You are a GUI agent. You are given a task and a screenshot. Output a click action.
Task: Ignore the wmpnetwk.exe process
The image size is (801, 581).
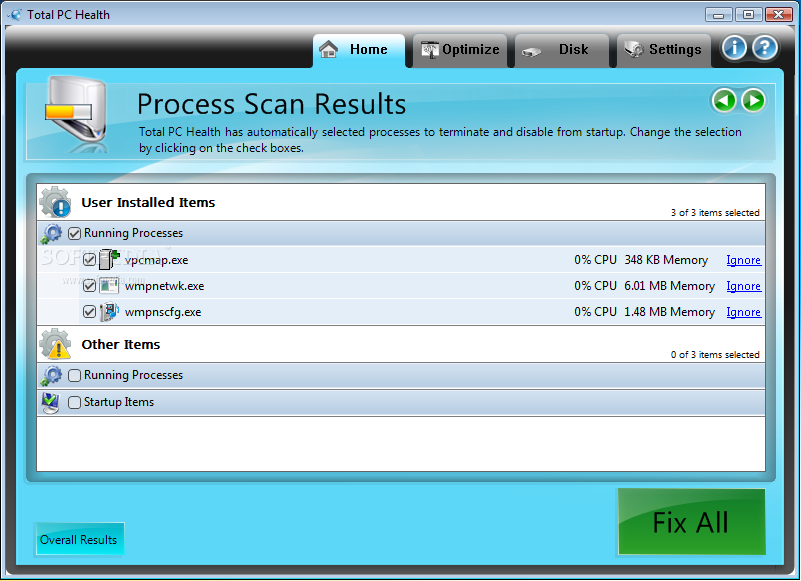coord(743,286)
